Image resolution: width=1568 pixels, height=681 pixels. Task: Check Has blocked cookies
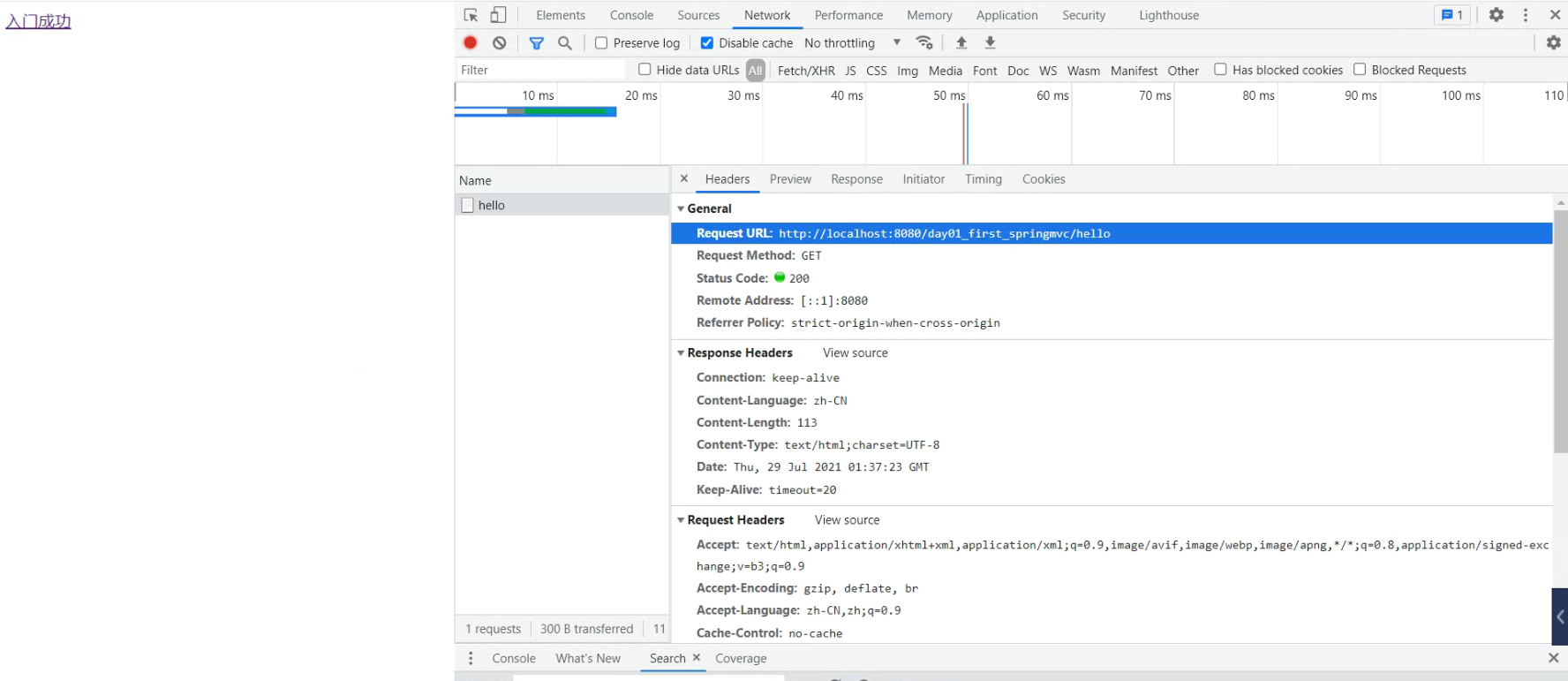[x=1220, y=69]
